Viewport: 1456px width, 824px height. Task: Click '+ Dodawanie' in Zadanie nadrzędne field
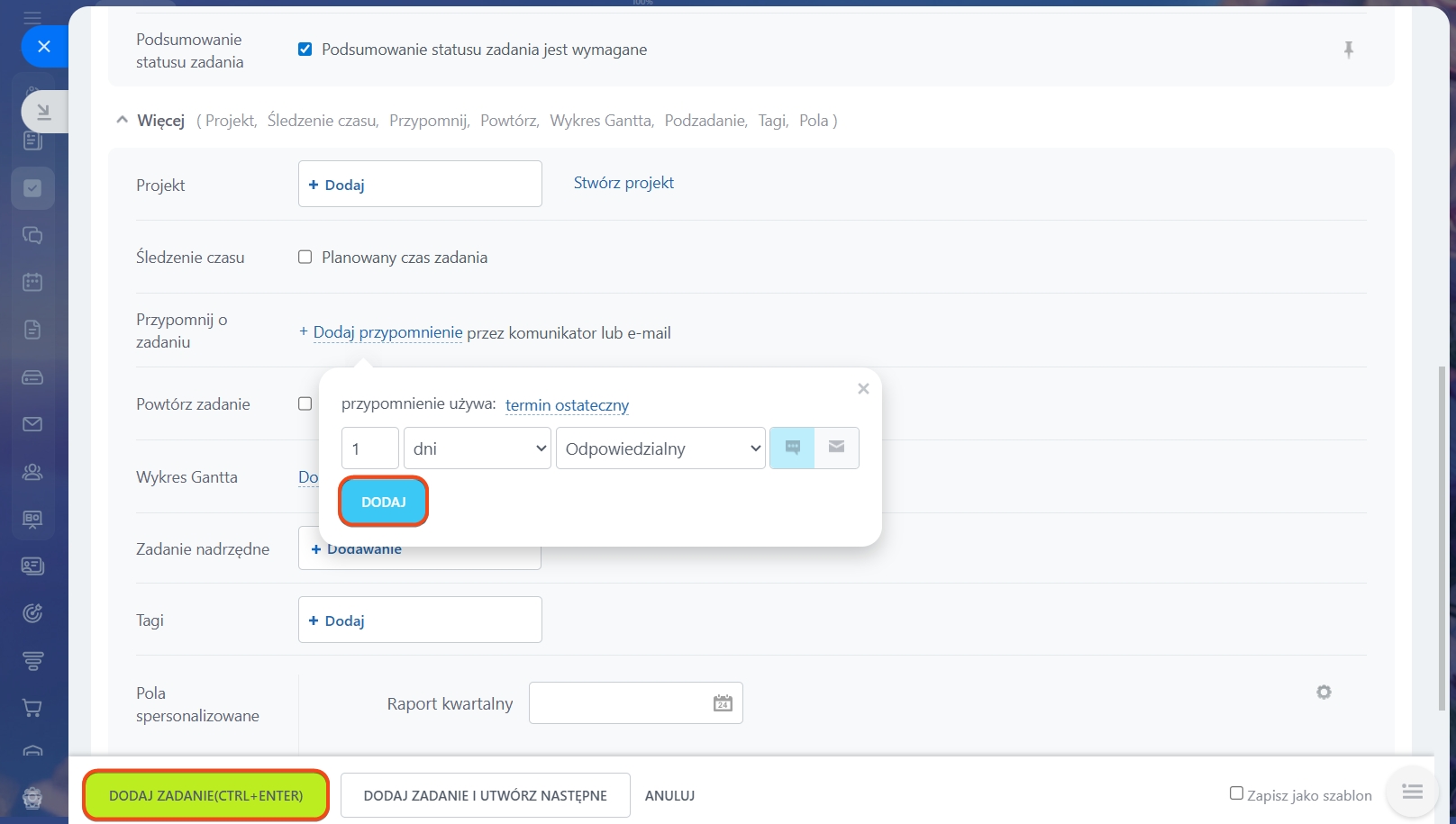coord(356,548)
